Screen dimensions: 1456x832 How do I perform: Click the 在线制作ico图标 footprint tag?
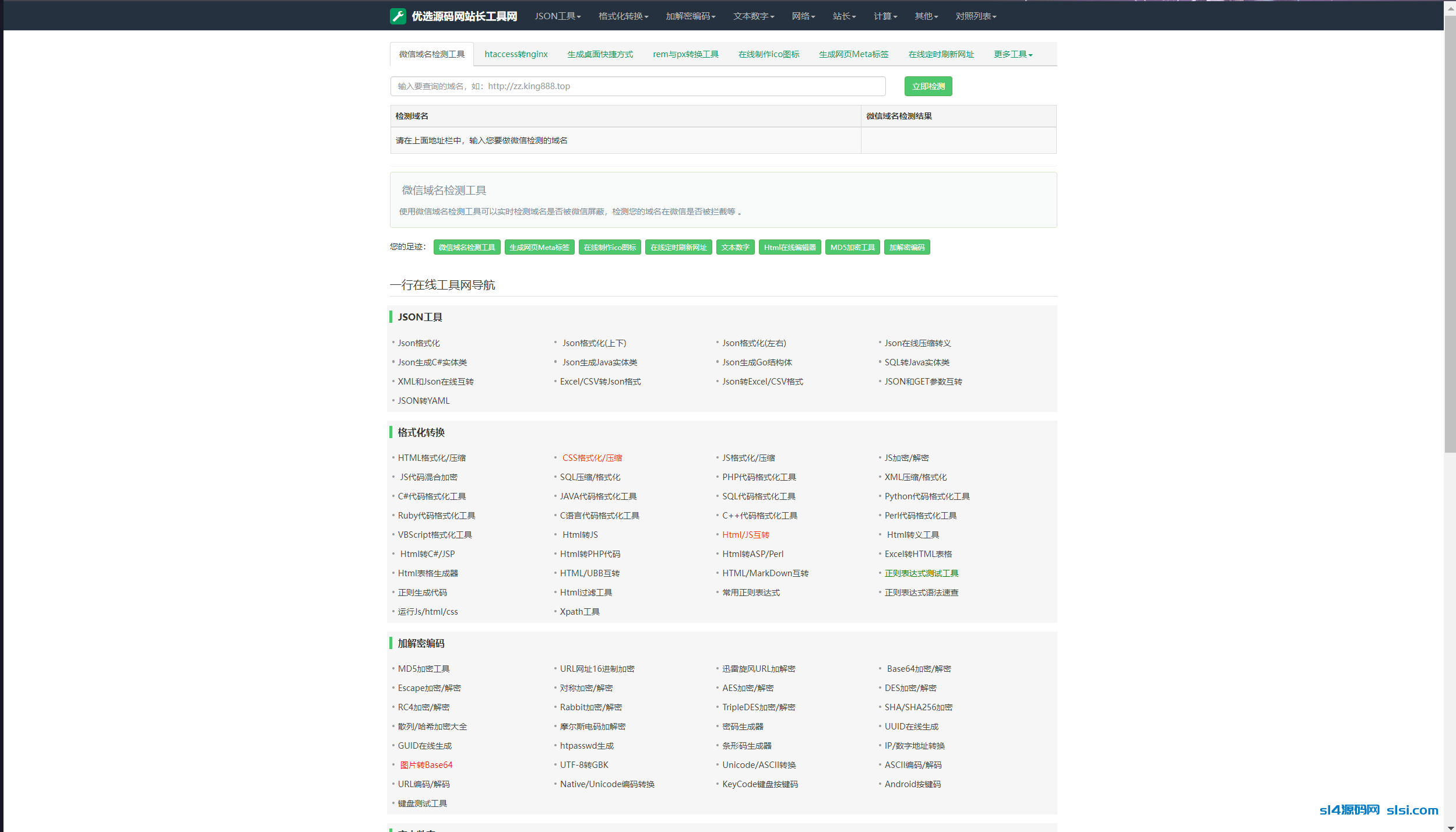point(610,248)
